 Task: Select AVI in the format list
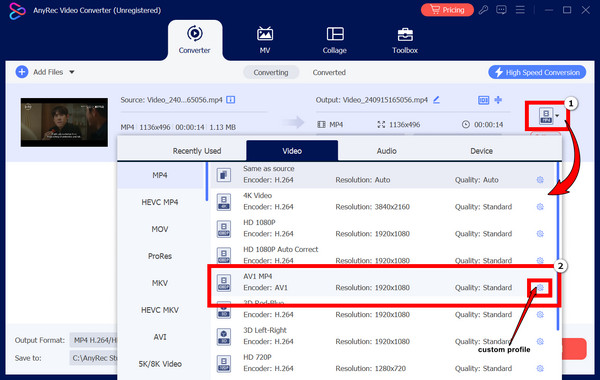click(160, 337)
